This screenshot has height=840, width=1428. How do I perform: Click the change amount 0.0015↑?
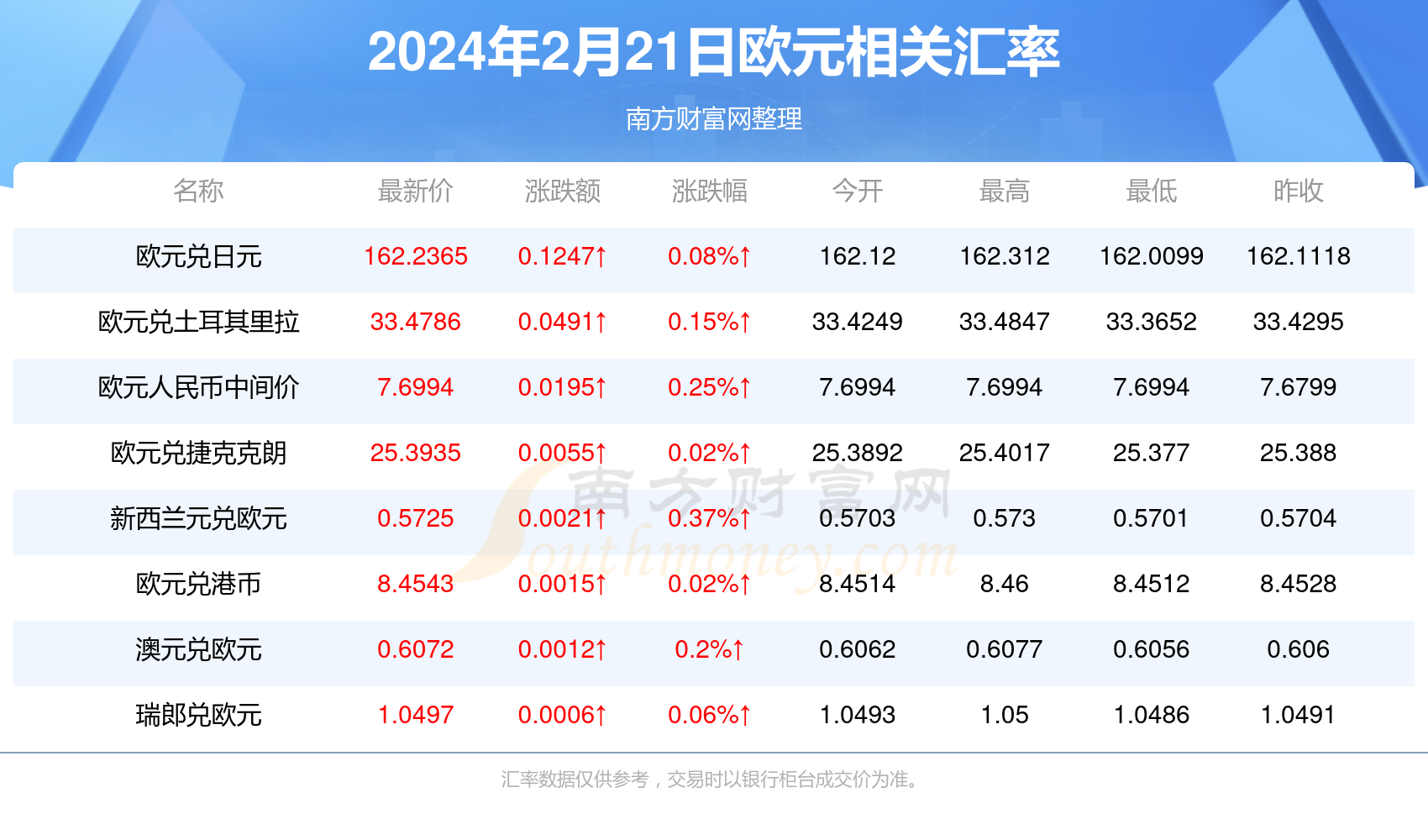click(x=563, y=584)
